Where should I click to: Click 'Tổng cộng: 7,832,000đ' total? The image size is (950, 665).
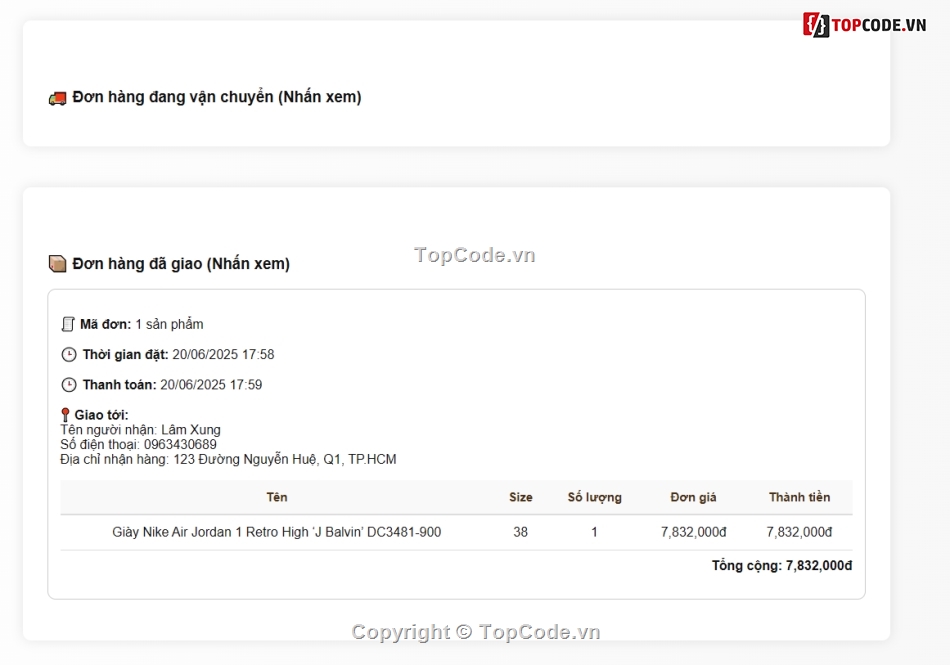point(782,566)
